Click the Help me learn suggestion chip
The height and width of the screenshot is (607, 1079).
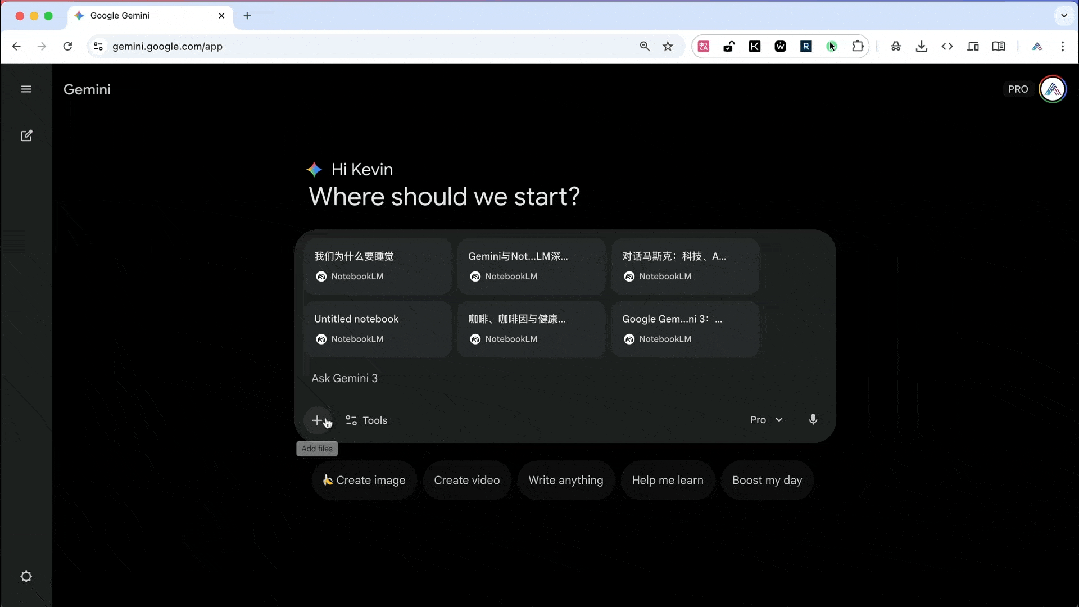pos(667,480)
